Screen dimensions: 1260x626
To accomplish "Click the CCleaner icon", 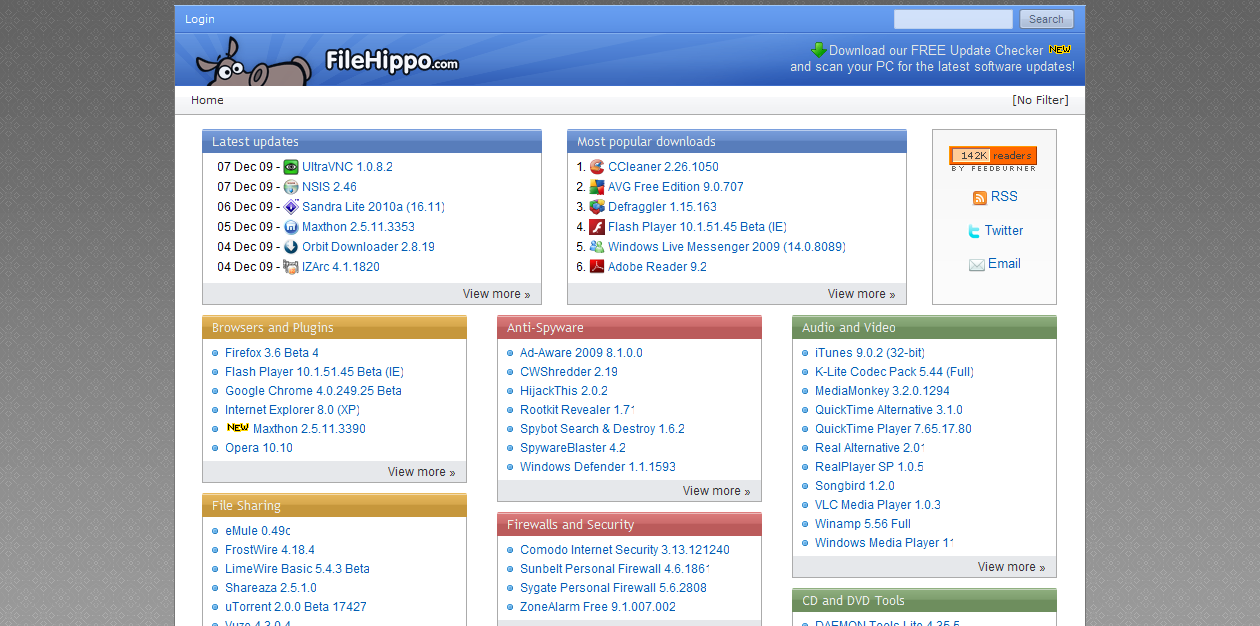I will point(597,167).
